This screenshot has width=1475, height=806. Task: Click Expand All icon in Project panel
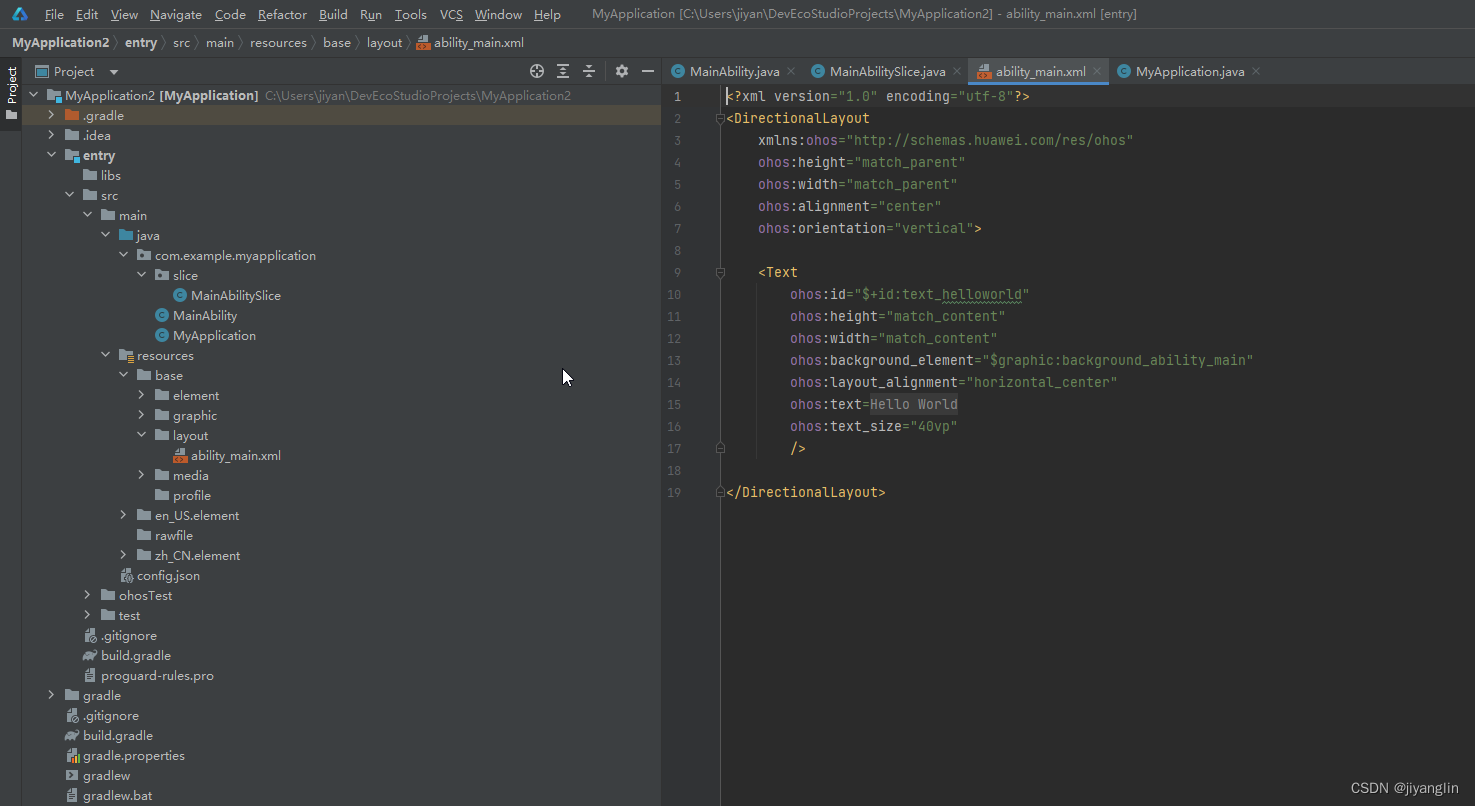563,71
